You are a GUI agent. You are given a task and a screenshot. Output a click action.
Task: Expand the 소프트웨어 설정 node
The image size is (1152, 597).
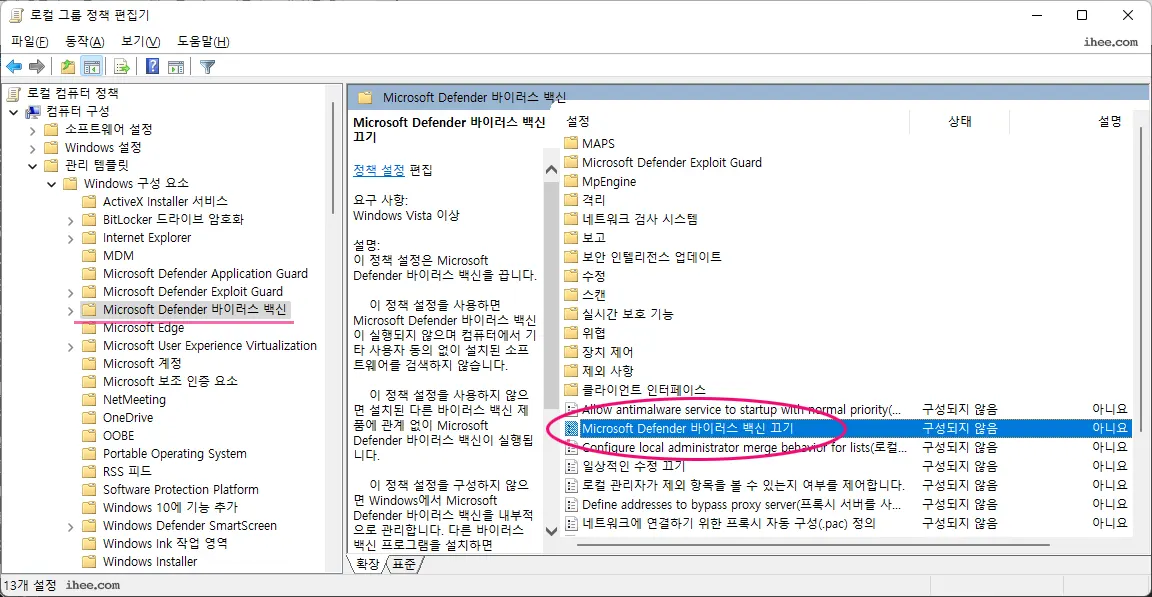(x=32, y=130)
